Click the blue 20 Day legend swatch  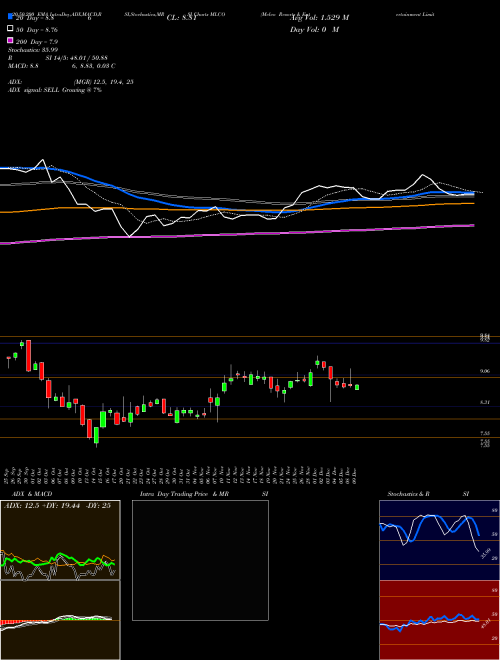(10, 16)
